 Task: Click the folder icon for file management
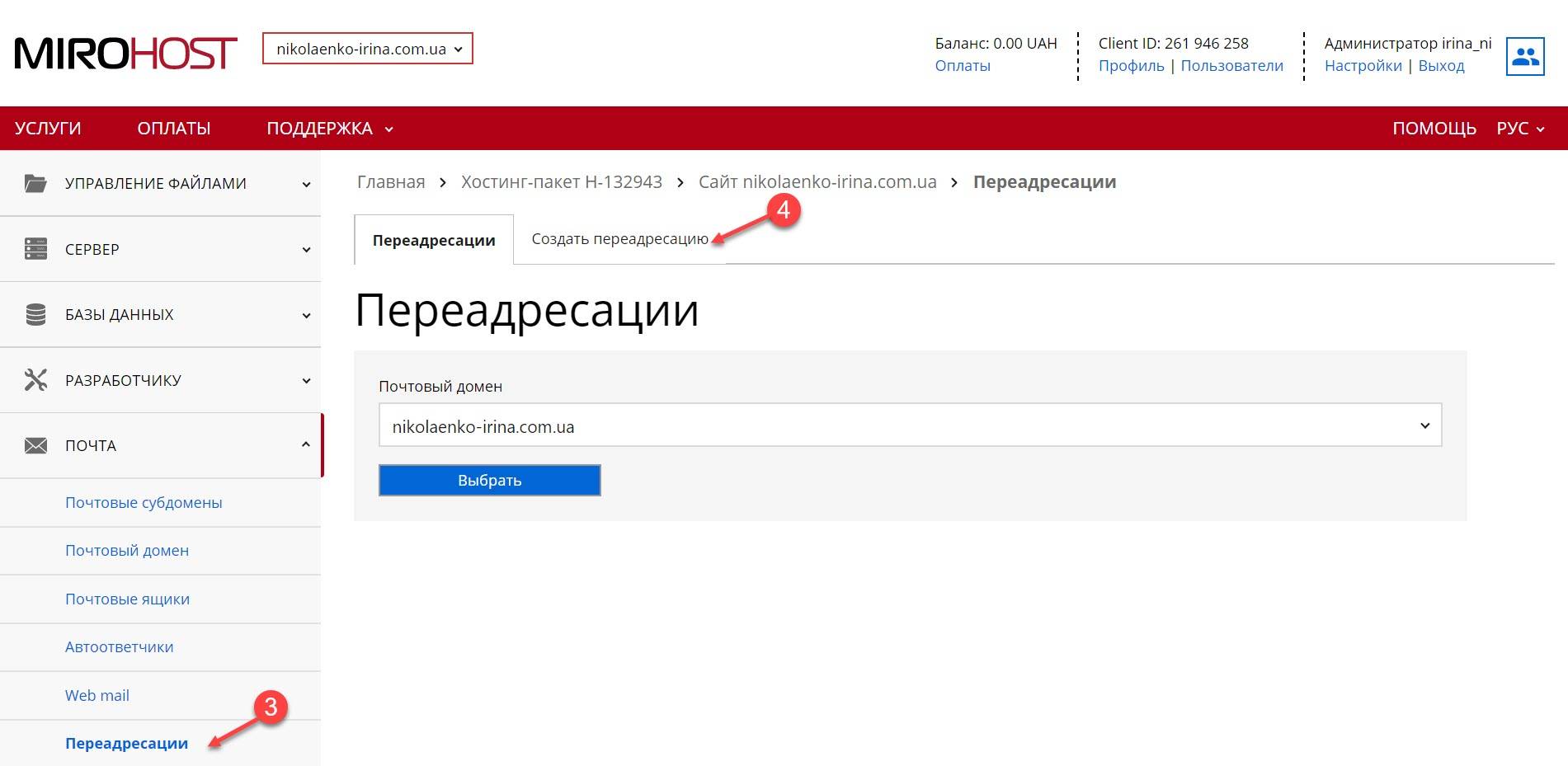(35, 183)
